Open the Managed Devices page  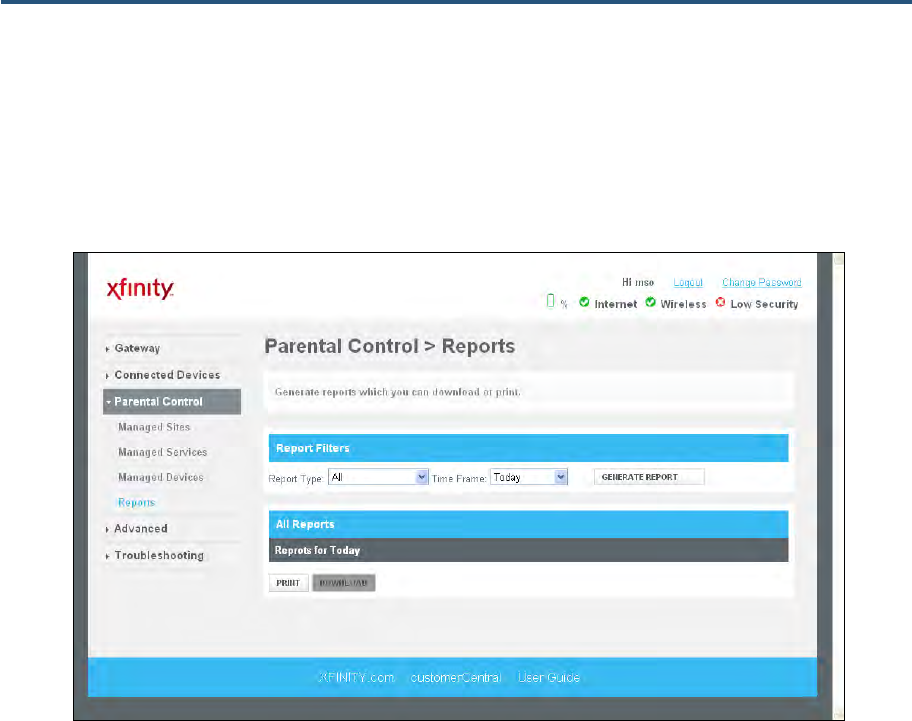(161, 477)
